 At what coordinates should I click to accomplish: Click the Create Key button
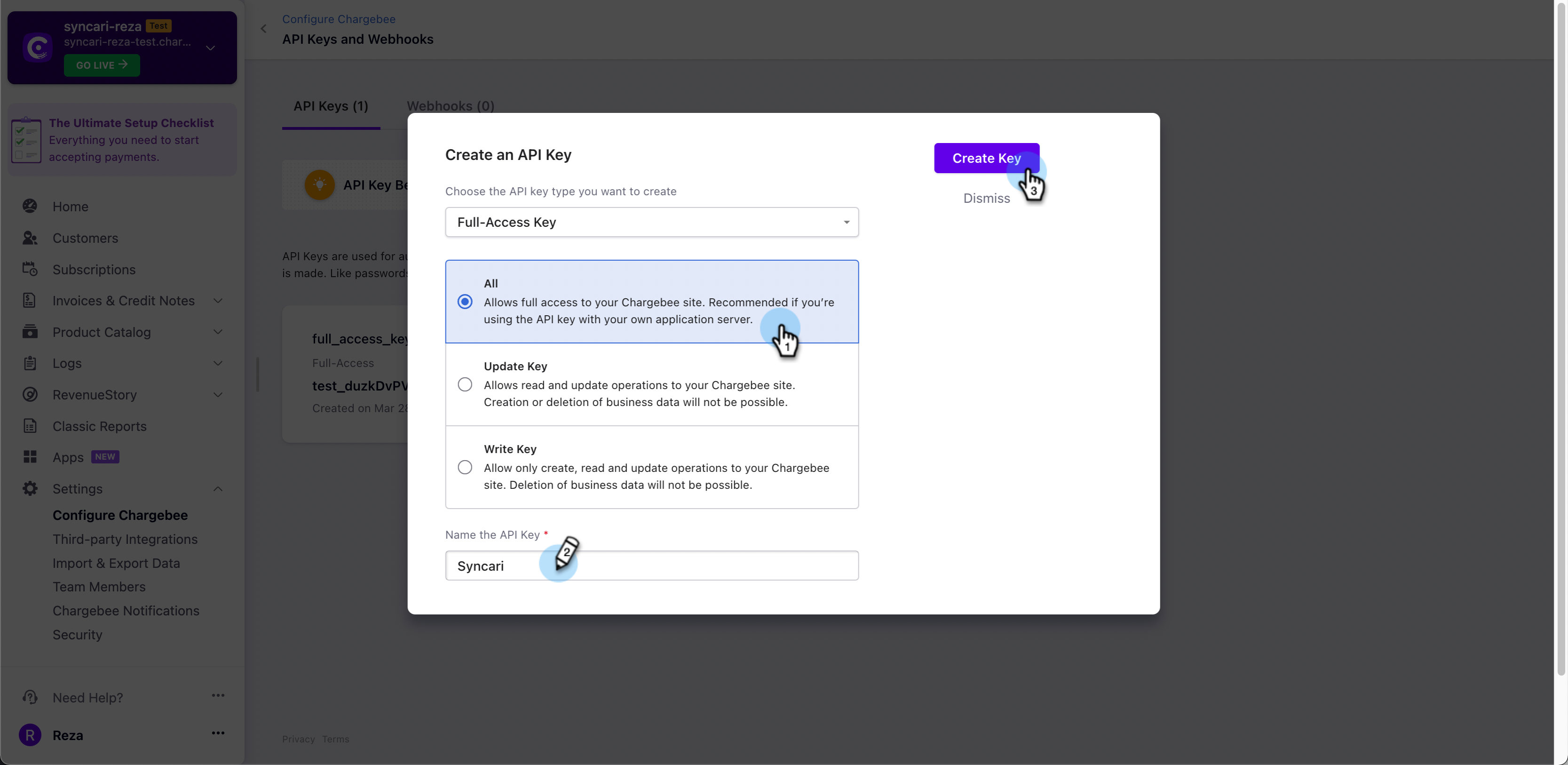[986, 159]
